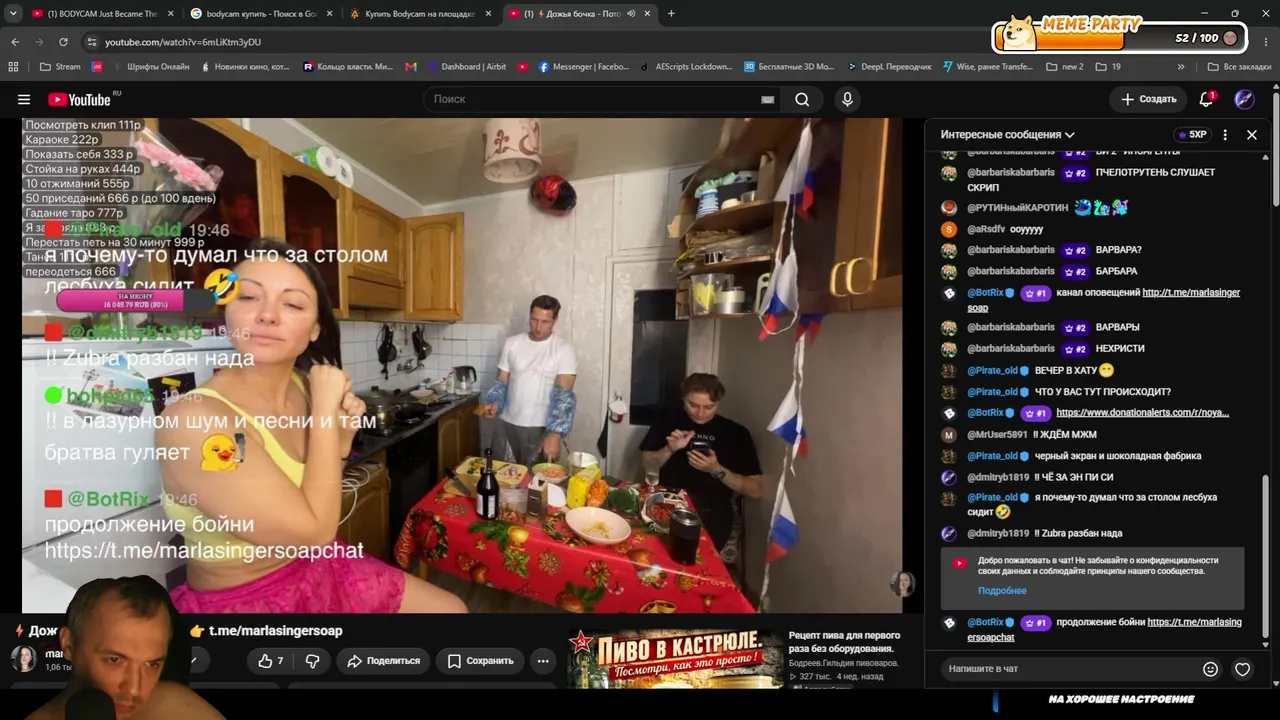
Task: Open emoji picker in chat input
Action: click(1210, 669)
